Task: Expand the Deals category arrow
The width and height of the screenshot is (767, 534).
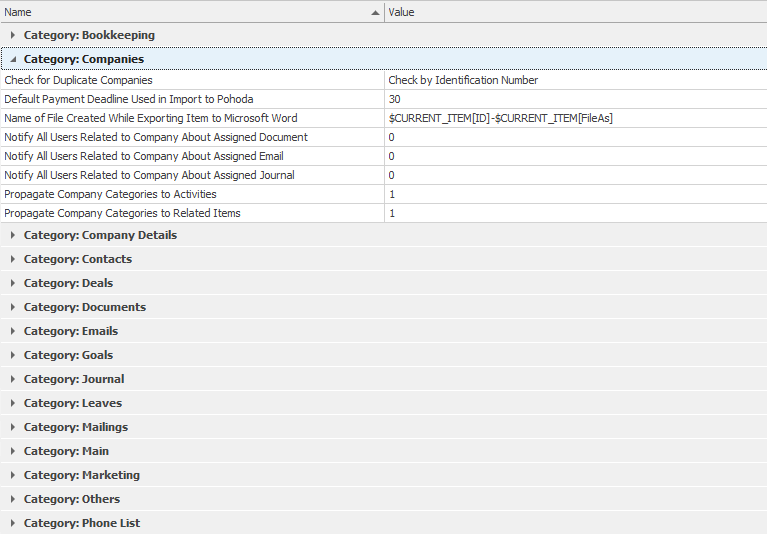Action: pyautogui.click(x=13, y=283)
